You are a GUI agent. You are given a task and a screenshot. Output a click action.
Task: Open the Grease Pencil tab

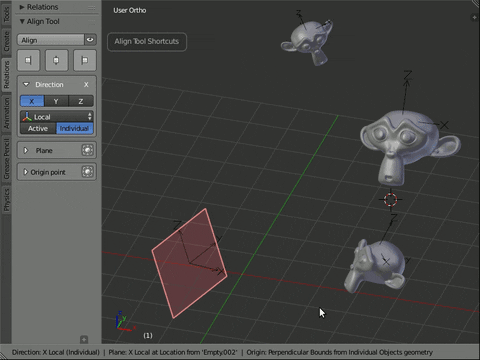[x=6, y=159]
